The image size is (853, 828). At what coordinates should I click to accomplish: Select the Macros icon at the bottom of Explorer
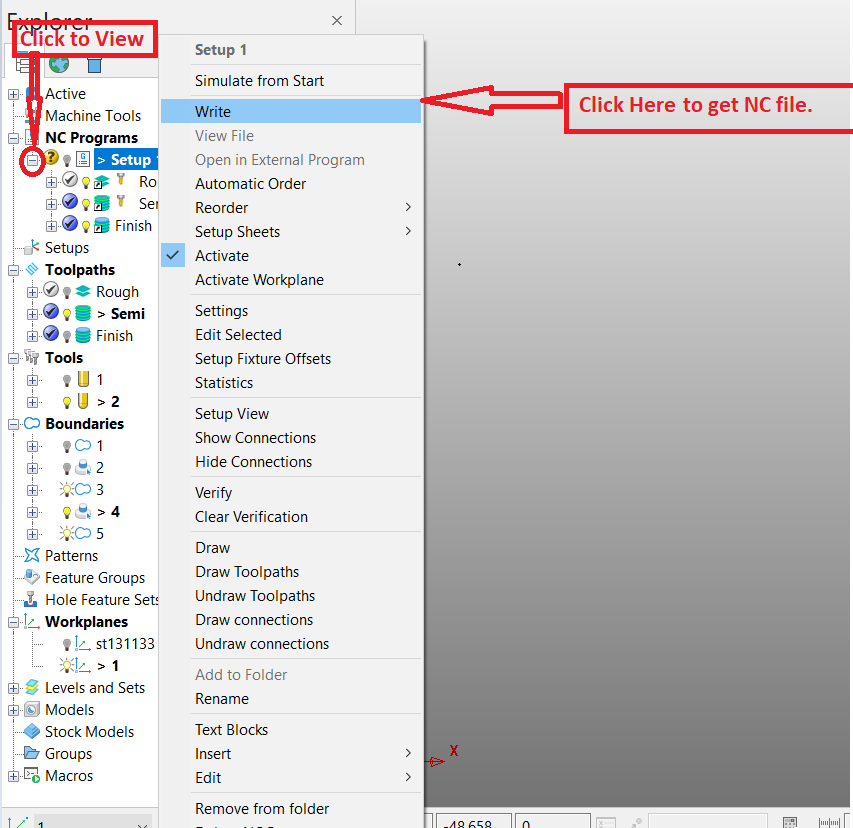(32, 776)
